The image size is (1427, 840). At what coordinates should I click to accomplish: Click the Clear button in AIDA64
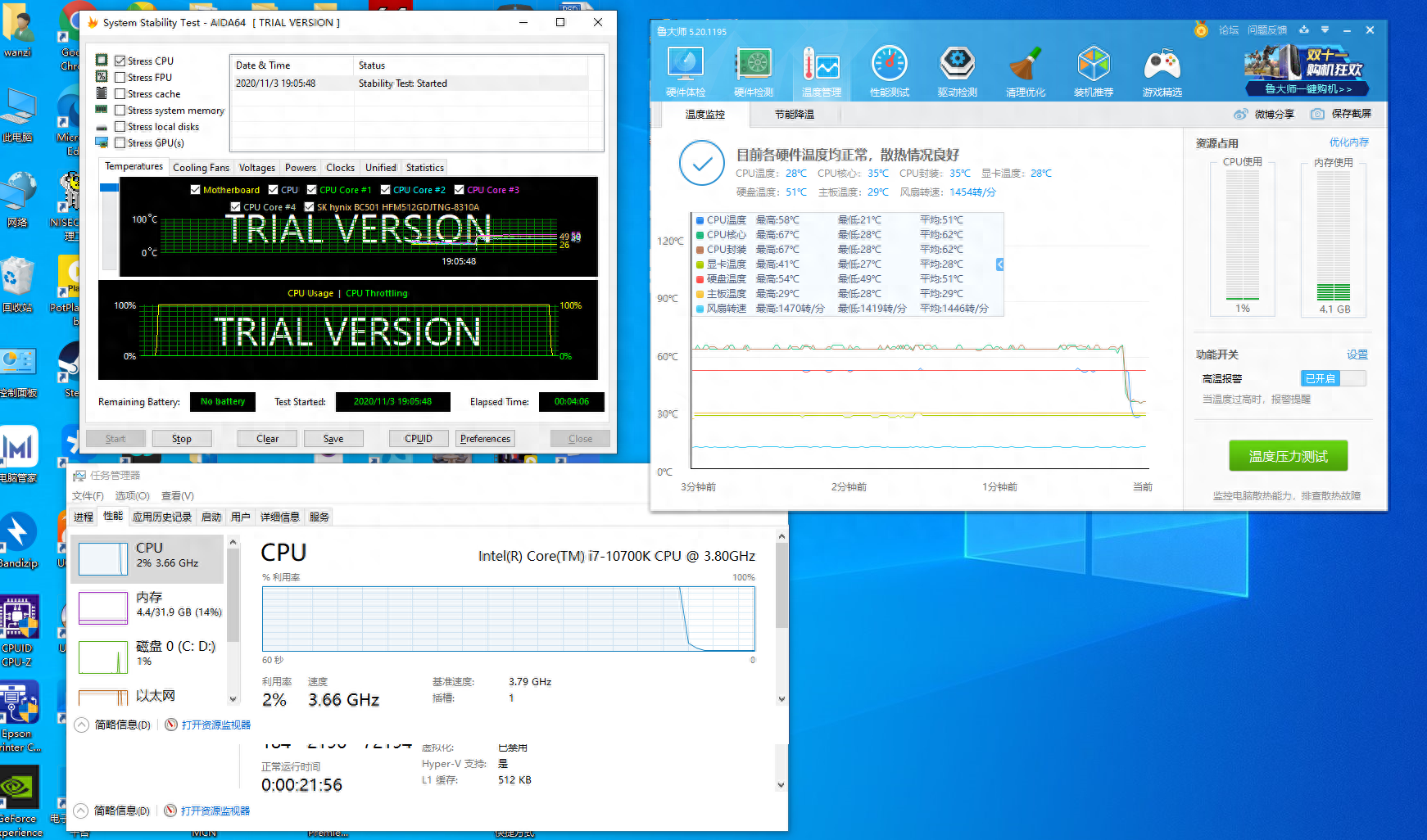(267, 438)
